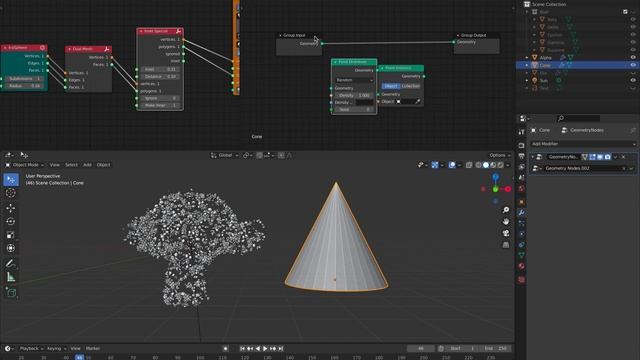Click the X axis on navigation gizmo
The width and height of the screenshot is (640, 360).
pos(508,189)
